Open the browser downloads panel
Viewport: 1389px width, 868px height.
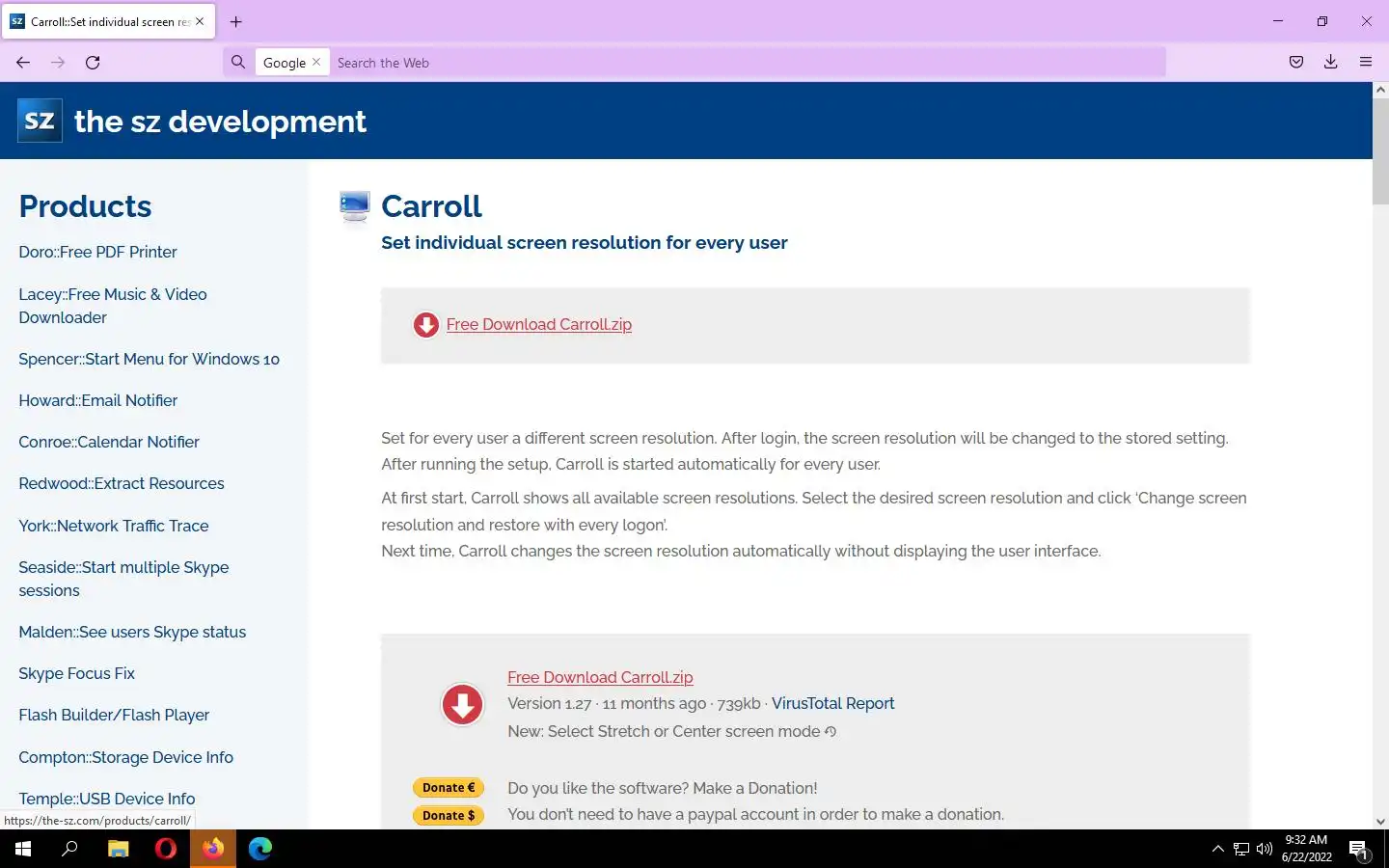[x=1331, y=63]
